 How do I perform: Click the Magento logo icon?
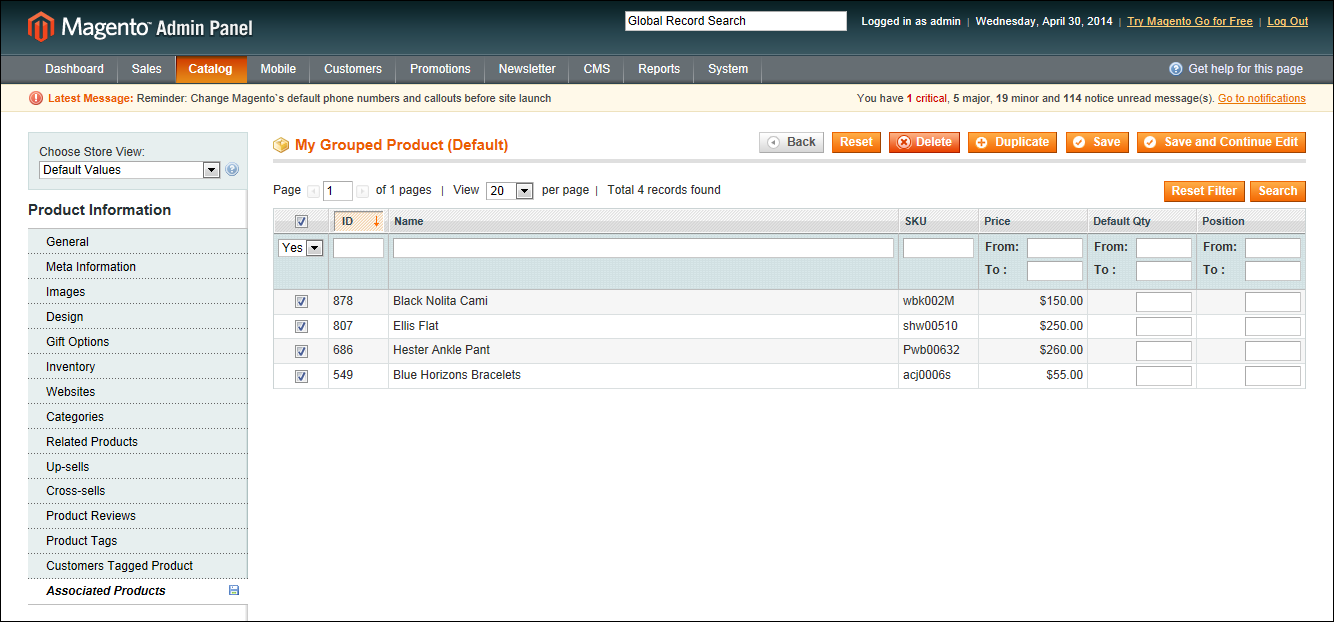coord(41,27)
